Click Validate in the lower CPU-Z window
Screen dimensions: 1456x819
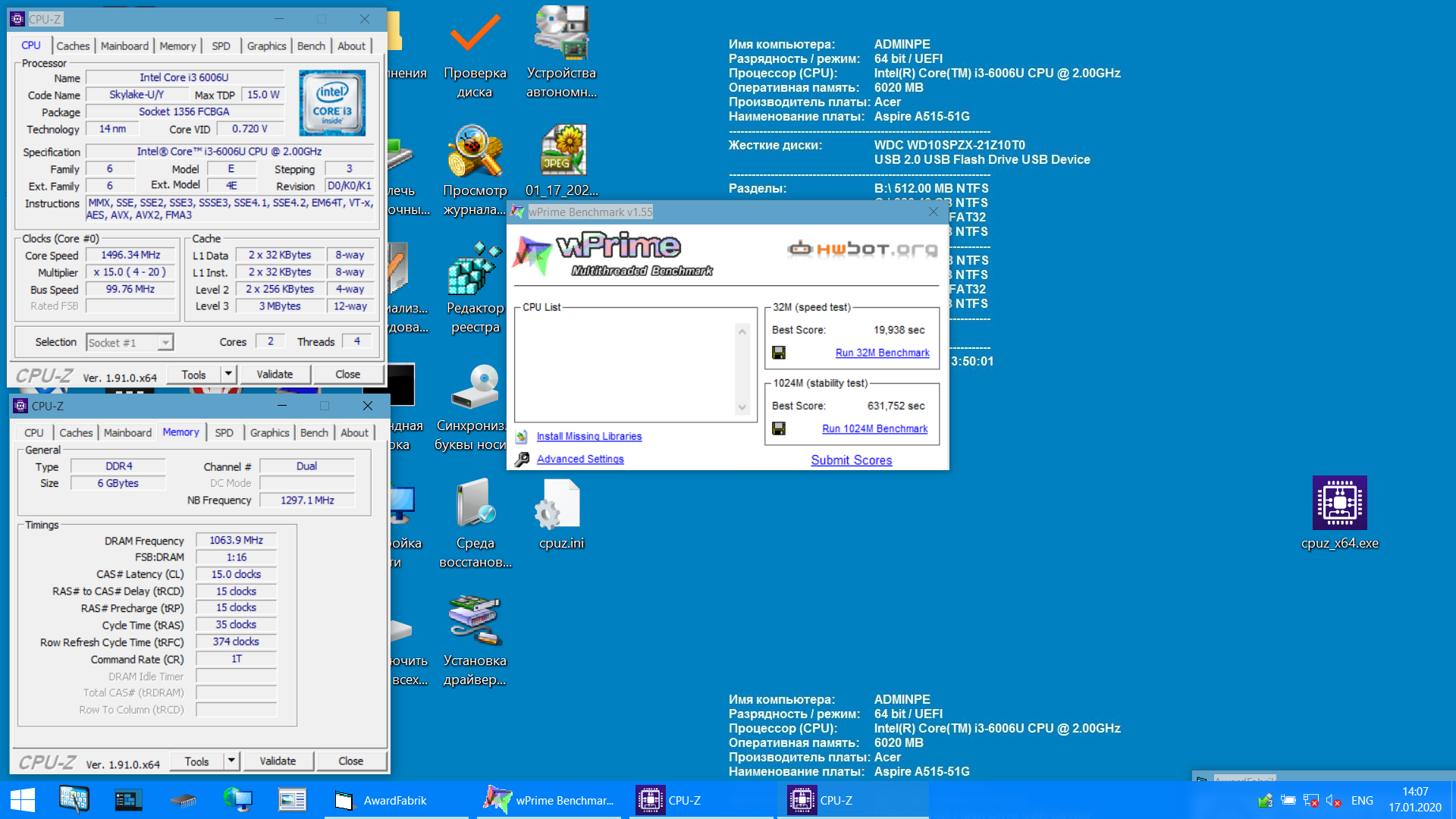pos(278,761)
